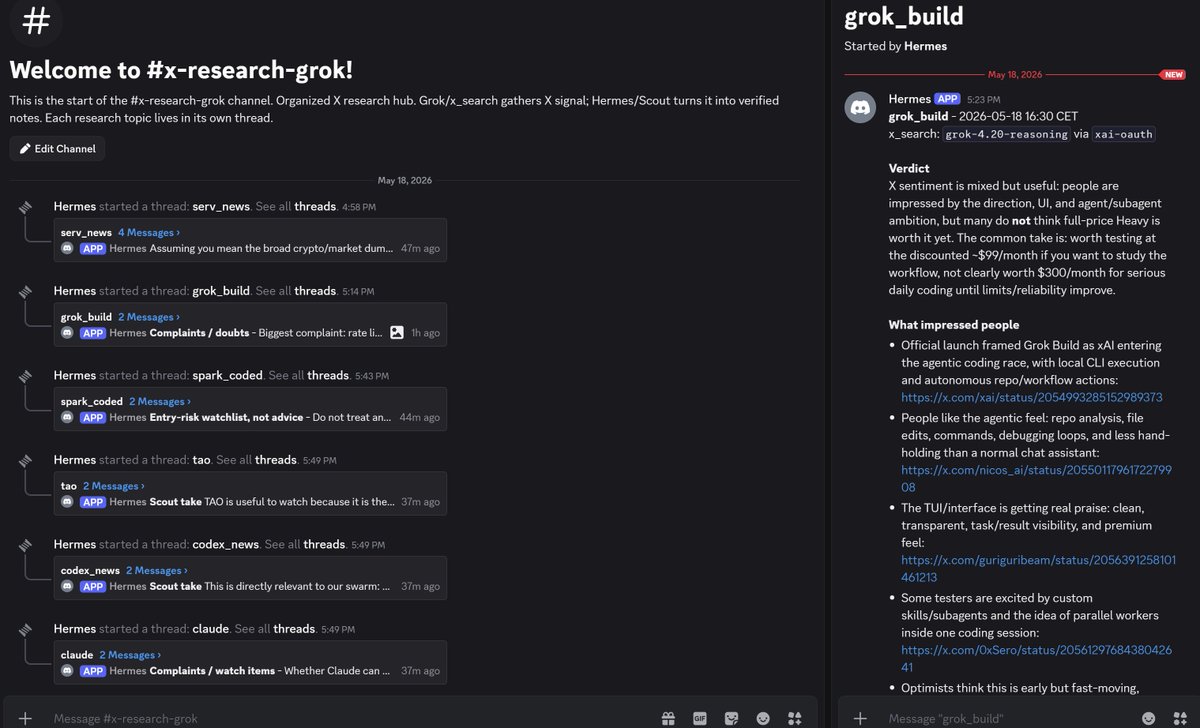Click 'threads' link in the codex_news line

(x=324, y=544)
